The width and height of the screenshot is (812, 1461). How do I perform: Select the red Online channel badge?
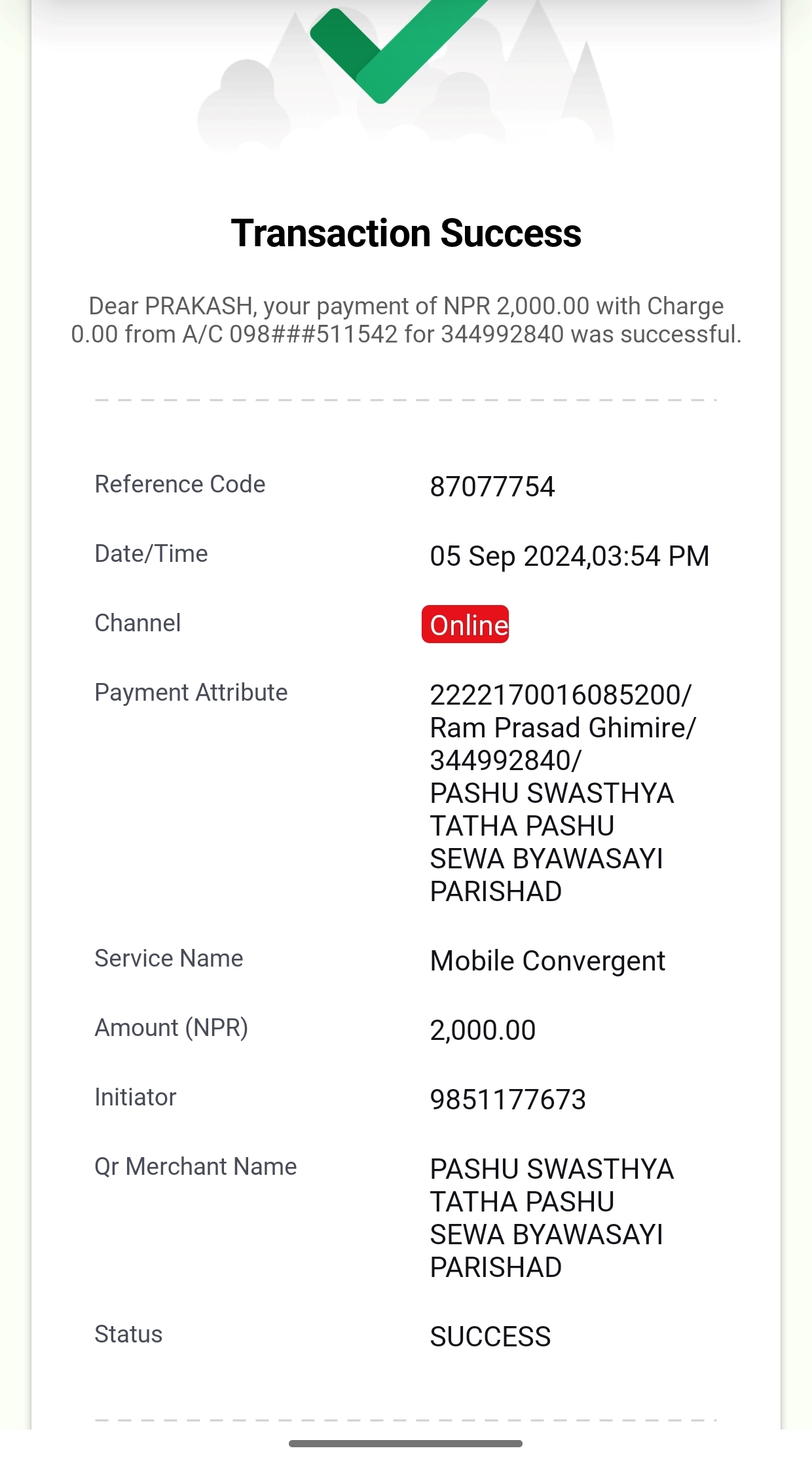coord(465,624)
